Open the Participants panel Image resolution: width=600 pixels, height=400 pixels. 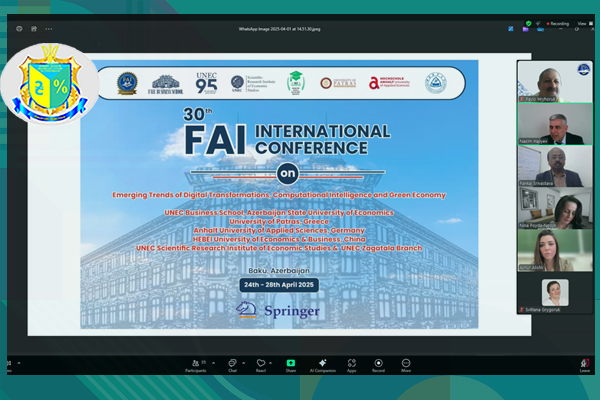(x=196, y=366)
